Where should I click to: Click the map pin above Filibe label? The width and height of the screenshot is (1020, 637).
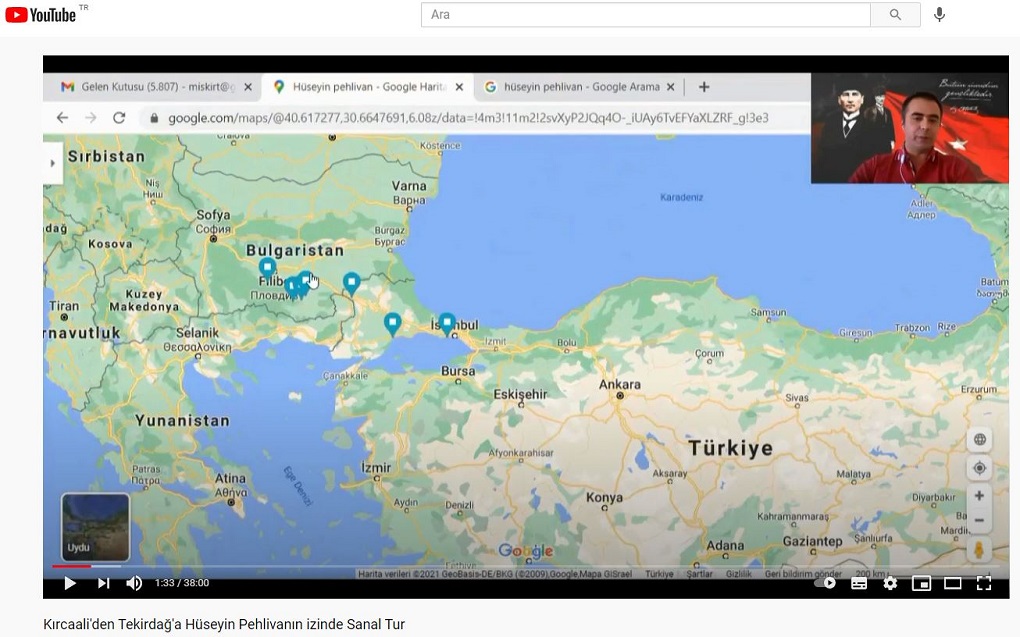pos(267,267)
